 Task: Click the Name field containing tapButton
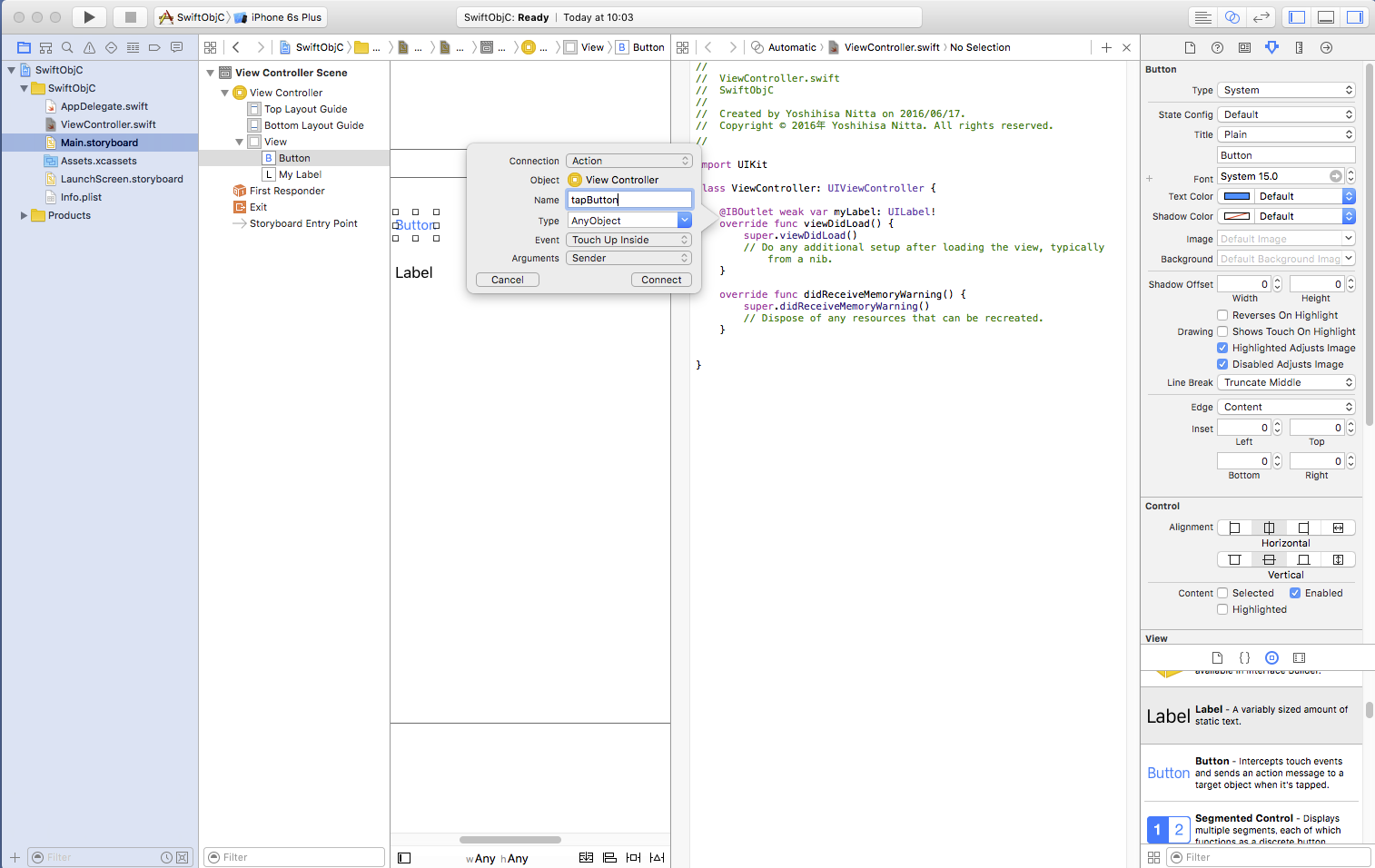(x=628, y=200)
